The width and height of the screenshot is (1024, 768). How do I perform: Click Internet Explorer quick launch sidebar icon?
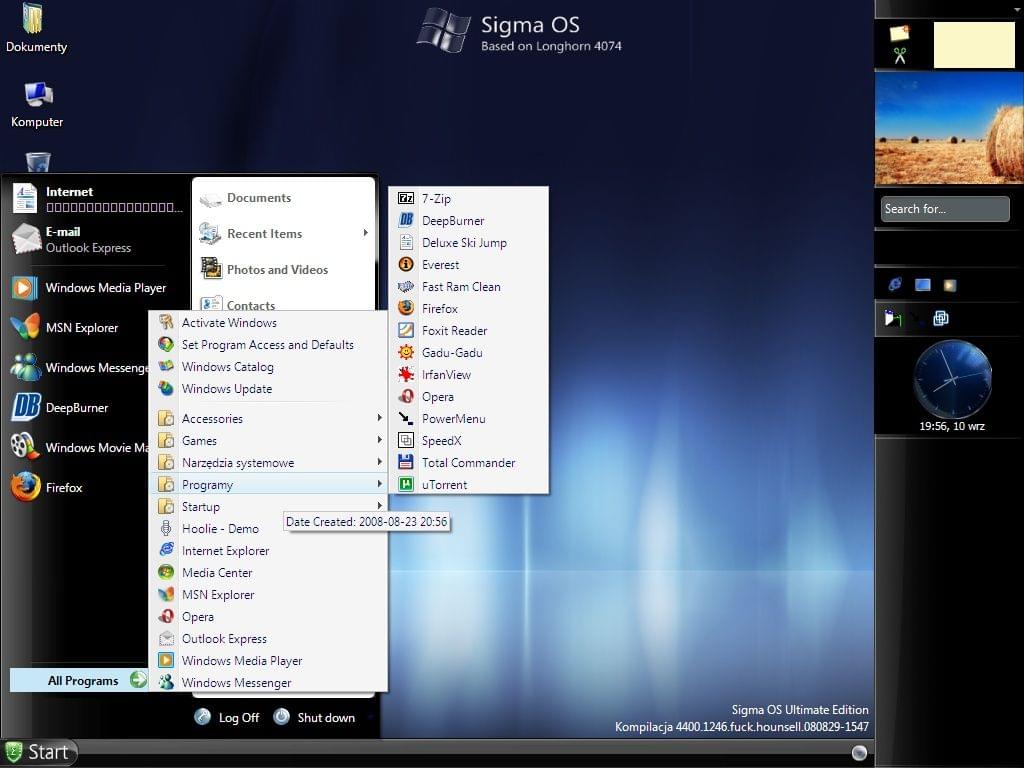(895, 284)
